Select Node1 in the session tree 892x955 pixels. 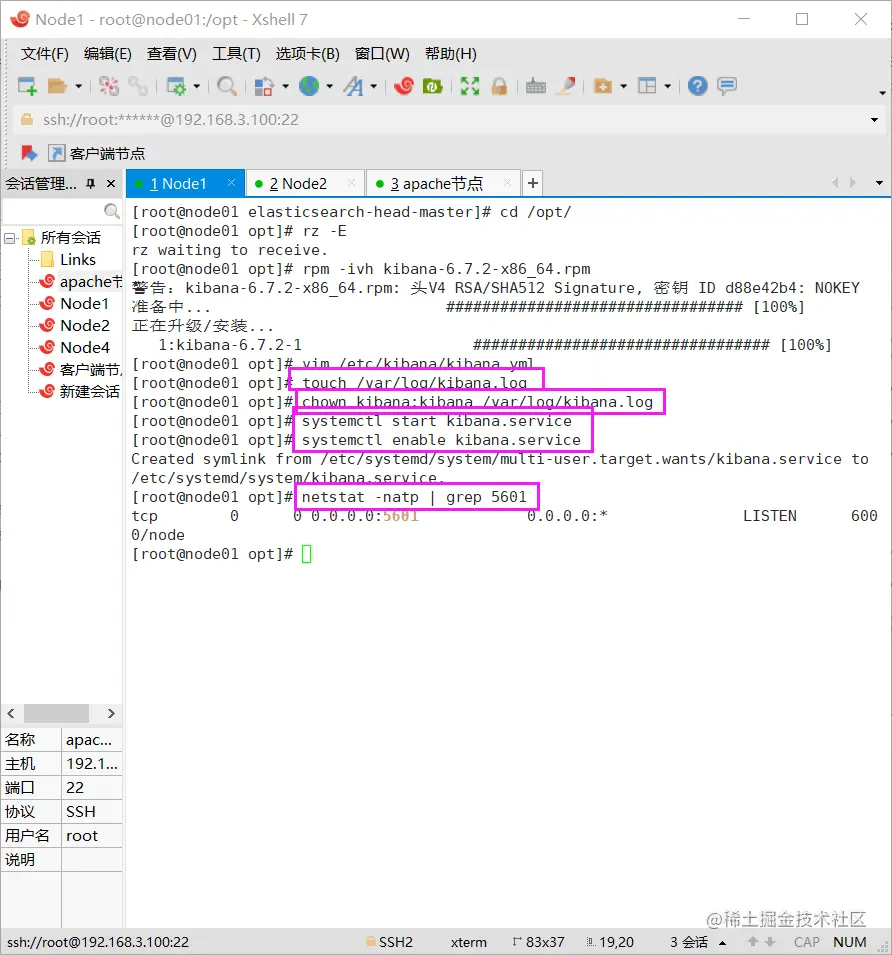pyautogui.click(x=74, y=304)
